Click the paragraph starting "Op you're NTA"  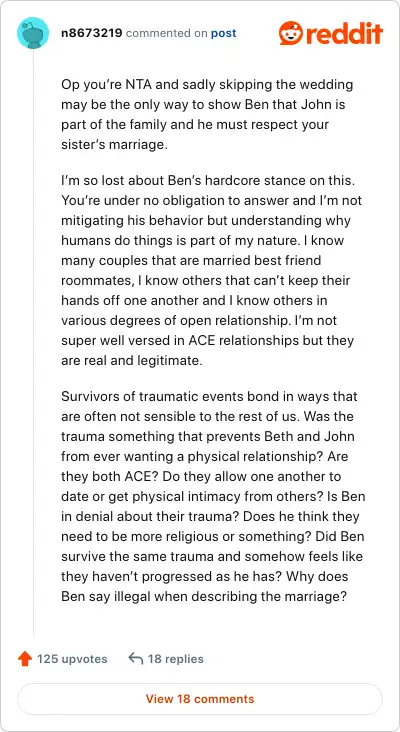click(207, 115)
